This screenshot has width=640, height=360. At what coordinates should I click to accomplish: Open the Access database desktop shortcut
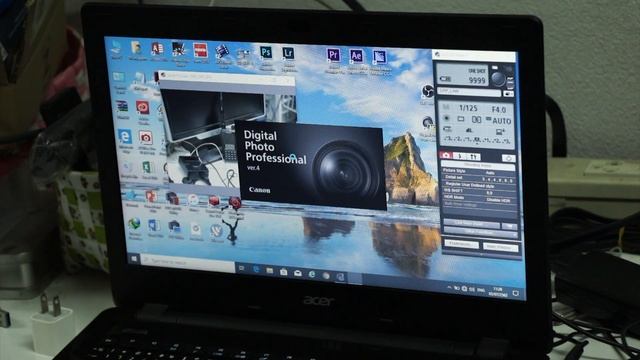click(157, 49)
